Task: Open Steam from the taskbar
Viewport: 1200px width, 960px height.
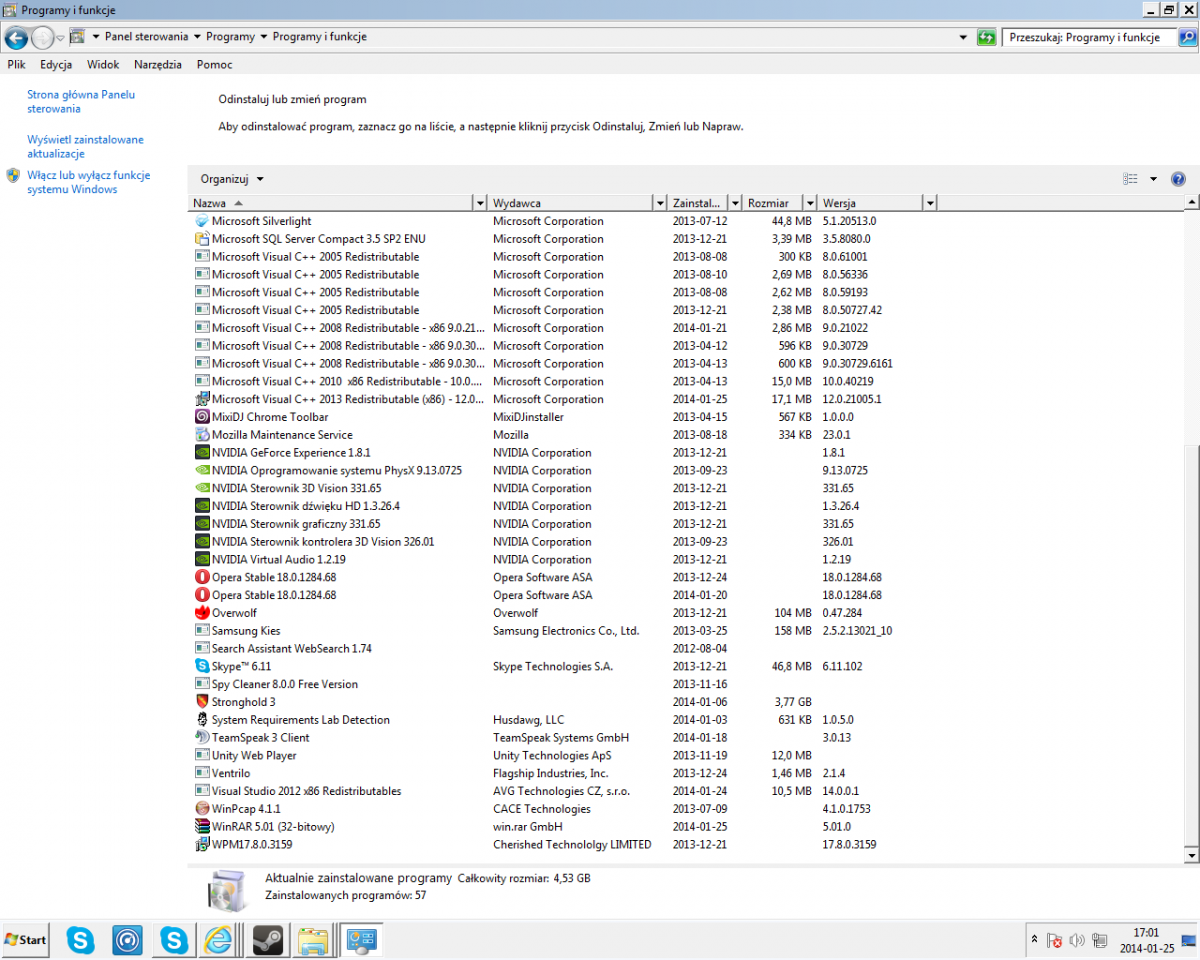Action: point(267,940)
